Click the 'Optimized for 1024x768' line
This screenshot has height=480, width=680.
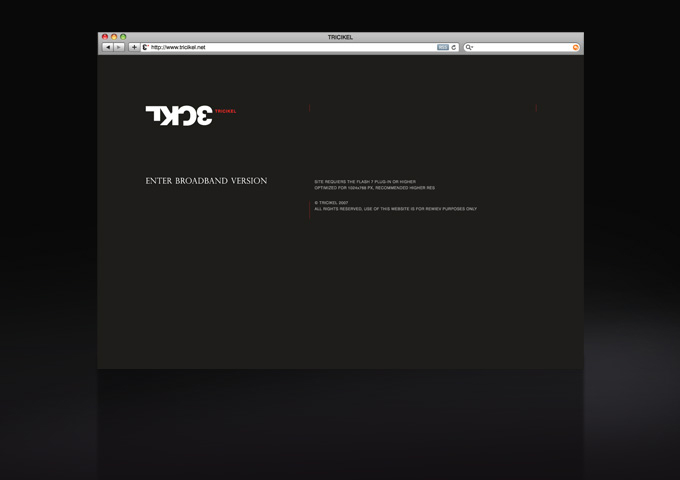tap(374, 188)
